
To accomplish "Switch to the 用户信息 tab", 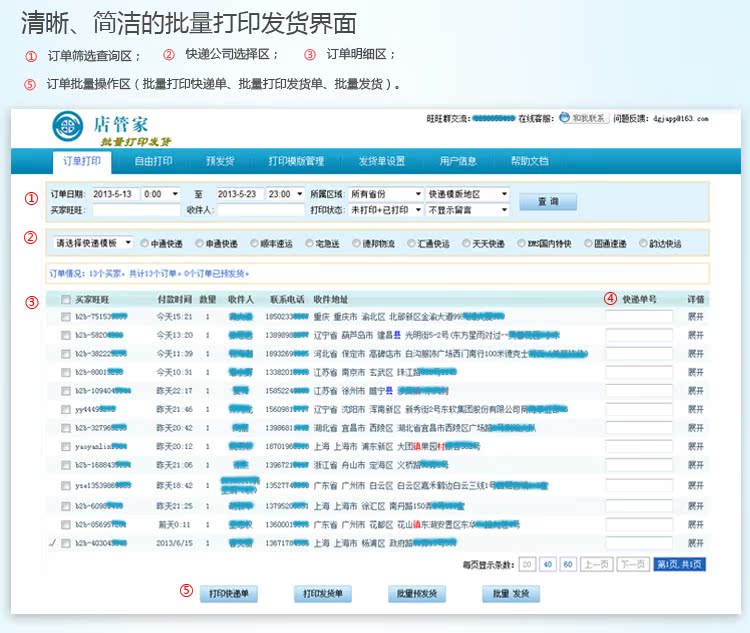I will click(458, 161).
